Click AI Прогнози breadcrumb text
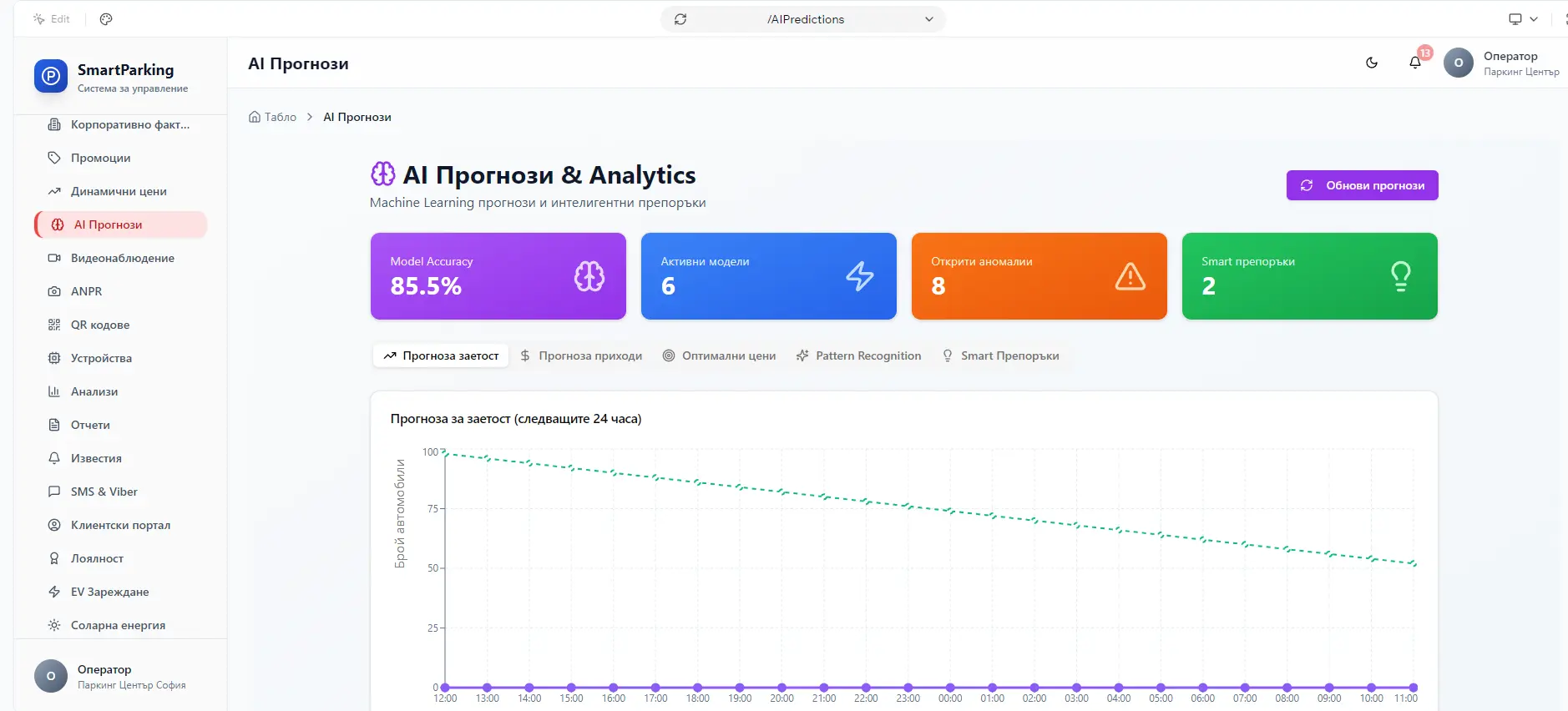Image resolution: width=1568 pixels, height=711 pixels. 357,117
